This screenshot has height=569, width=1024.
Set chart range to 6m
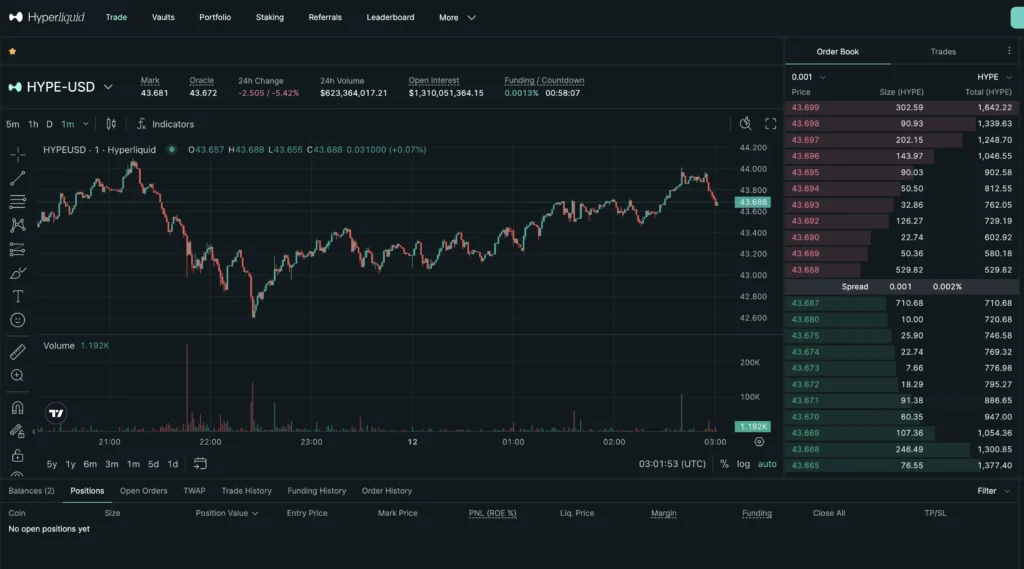pyautogui.click(x=90, y=464)
